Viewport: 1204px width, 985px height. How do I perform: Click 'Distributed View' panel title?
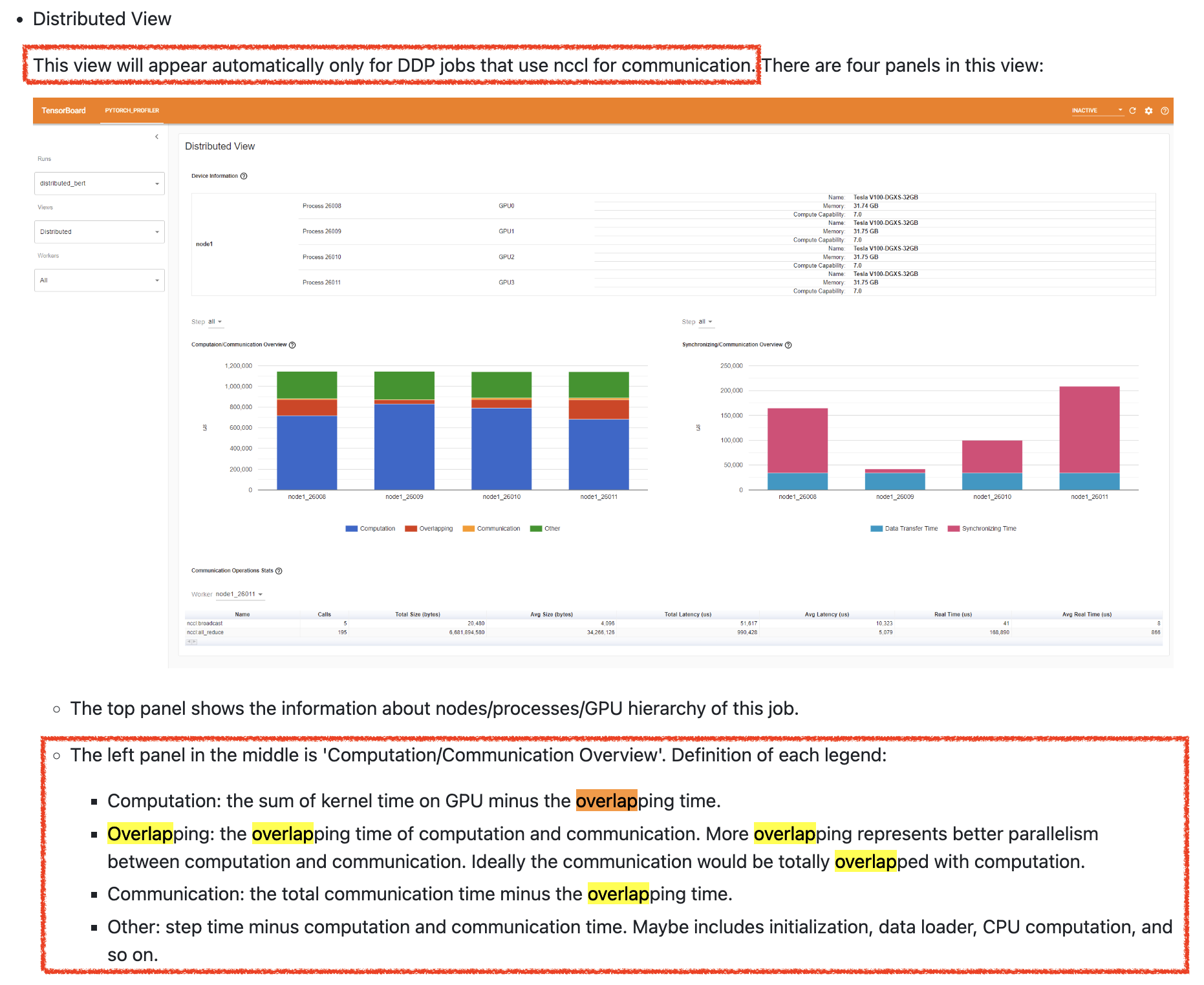[220, 147]
